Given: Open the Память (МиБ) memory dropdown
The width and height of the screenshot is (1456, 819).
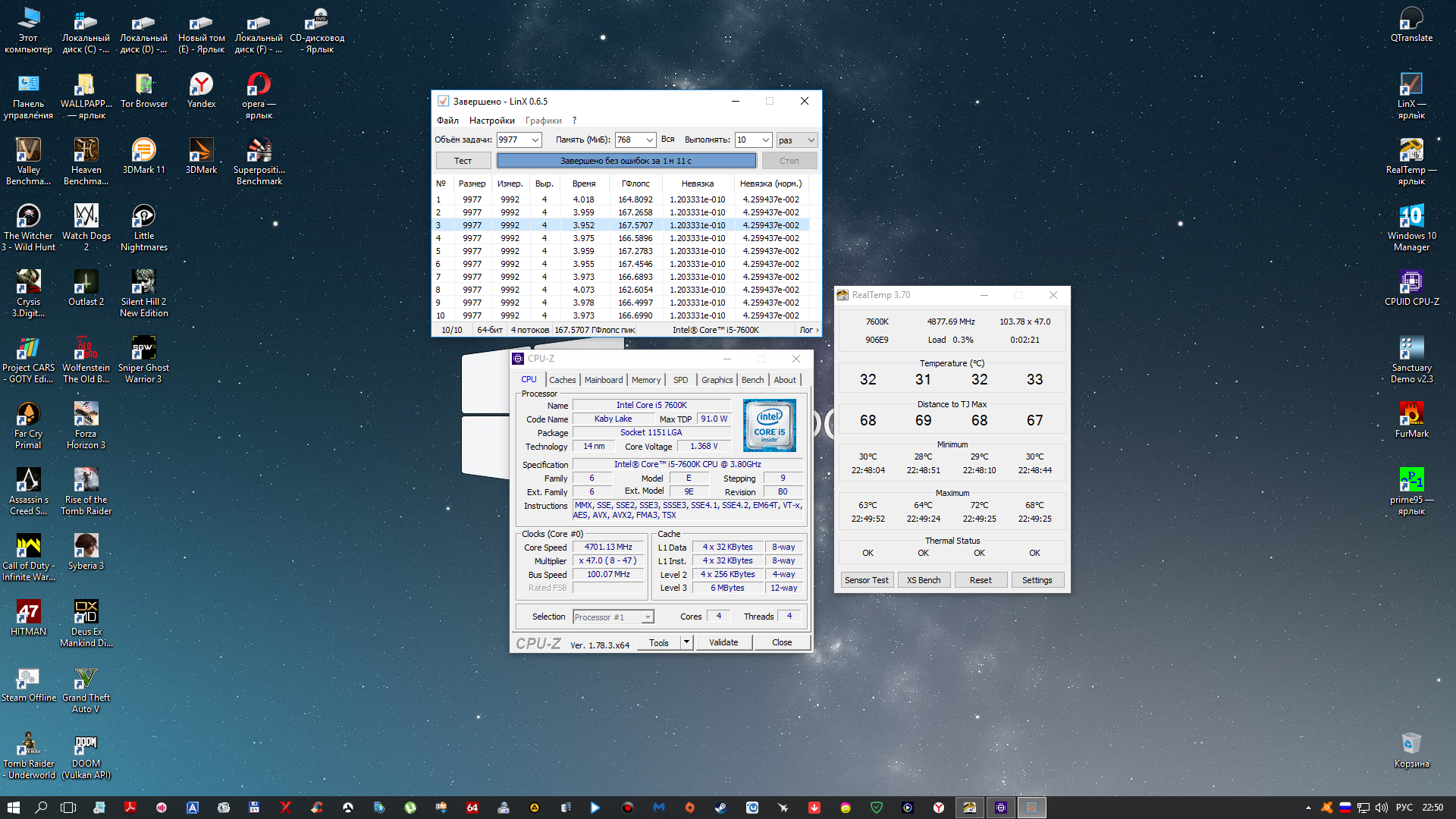Looking at the screenshot, I should tap(650, 140).
